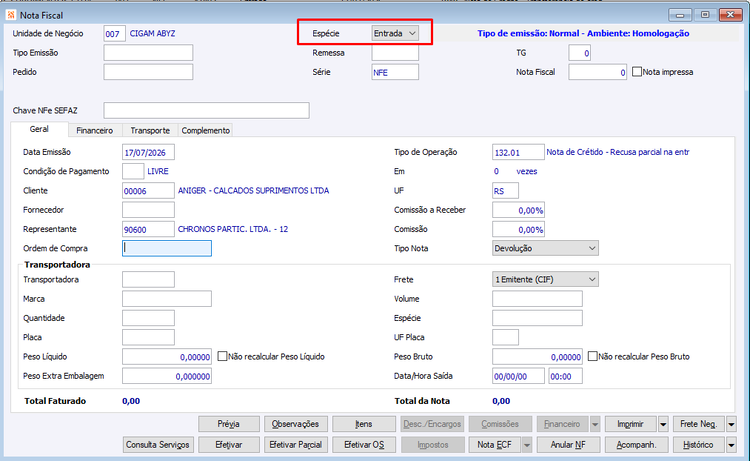Click the Observações button

pos(296,424)
